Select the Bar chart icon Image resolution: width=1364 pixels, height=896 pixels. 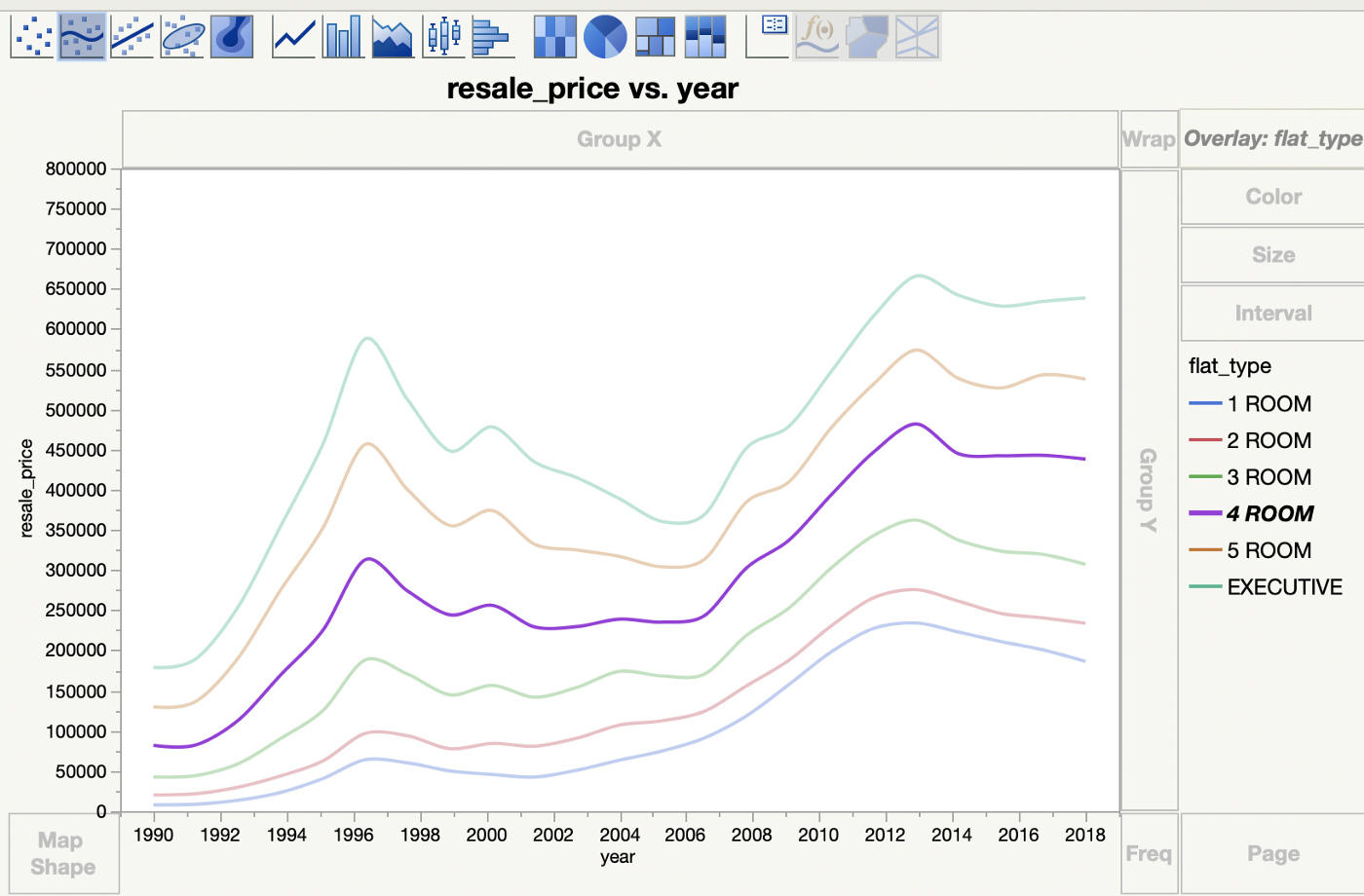[x=343, y=37]
